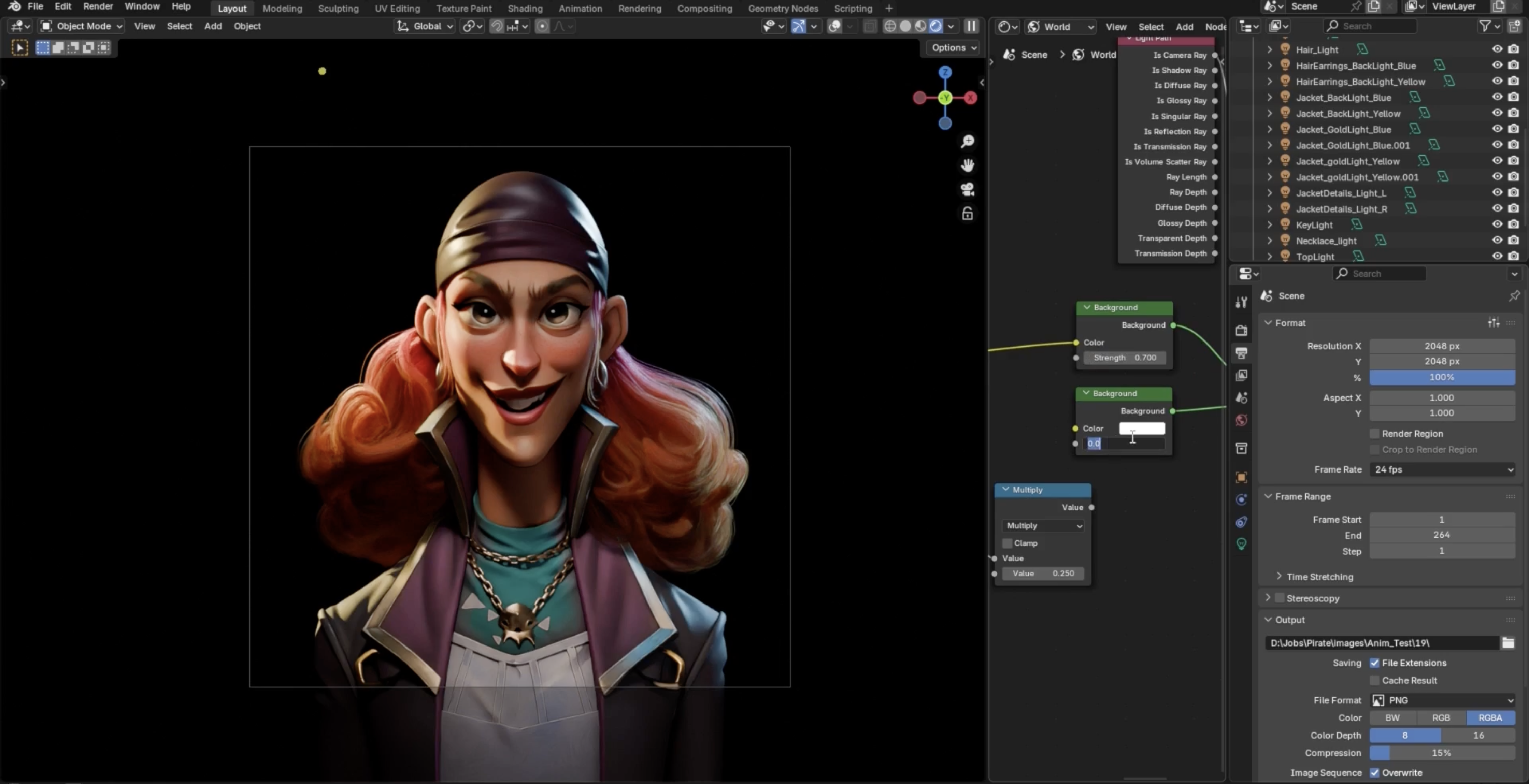Switch to the Shading workspace tab

(525, 8)
